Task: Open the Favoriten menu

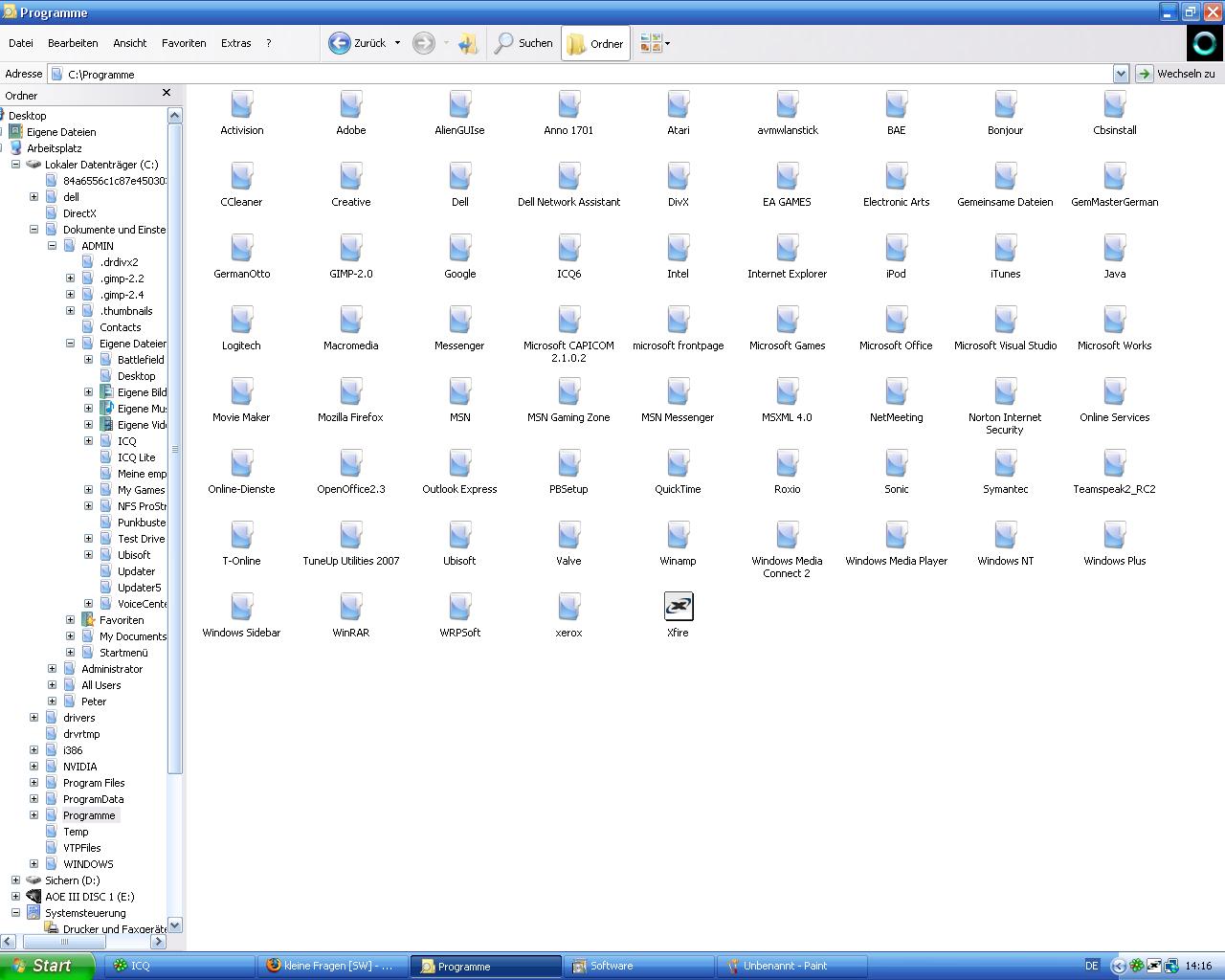Action: (184, 43)
